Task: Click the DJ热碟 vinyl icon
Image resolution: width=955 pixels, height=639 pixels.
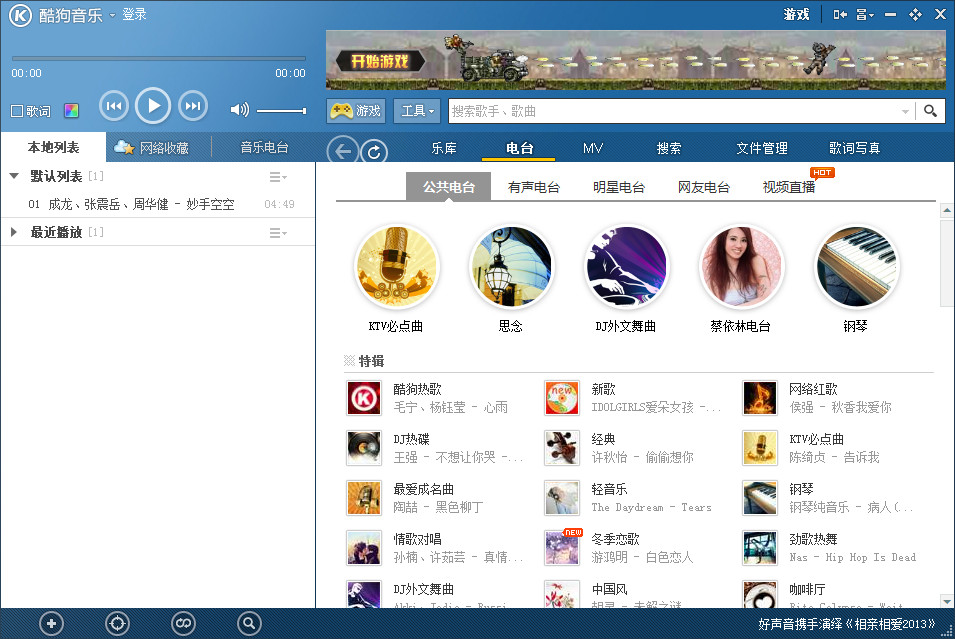Action: [364, 448]
